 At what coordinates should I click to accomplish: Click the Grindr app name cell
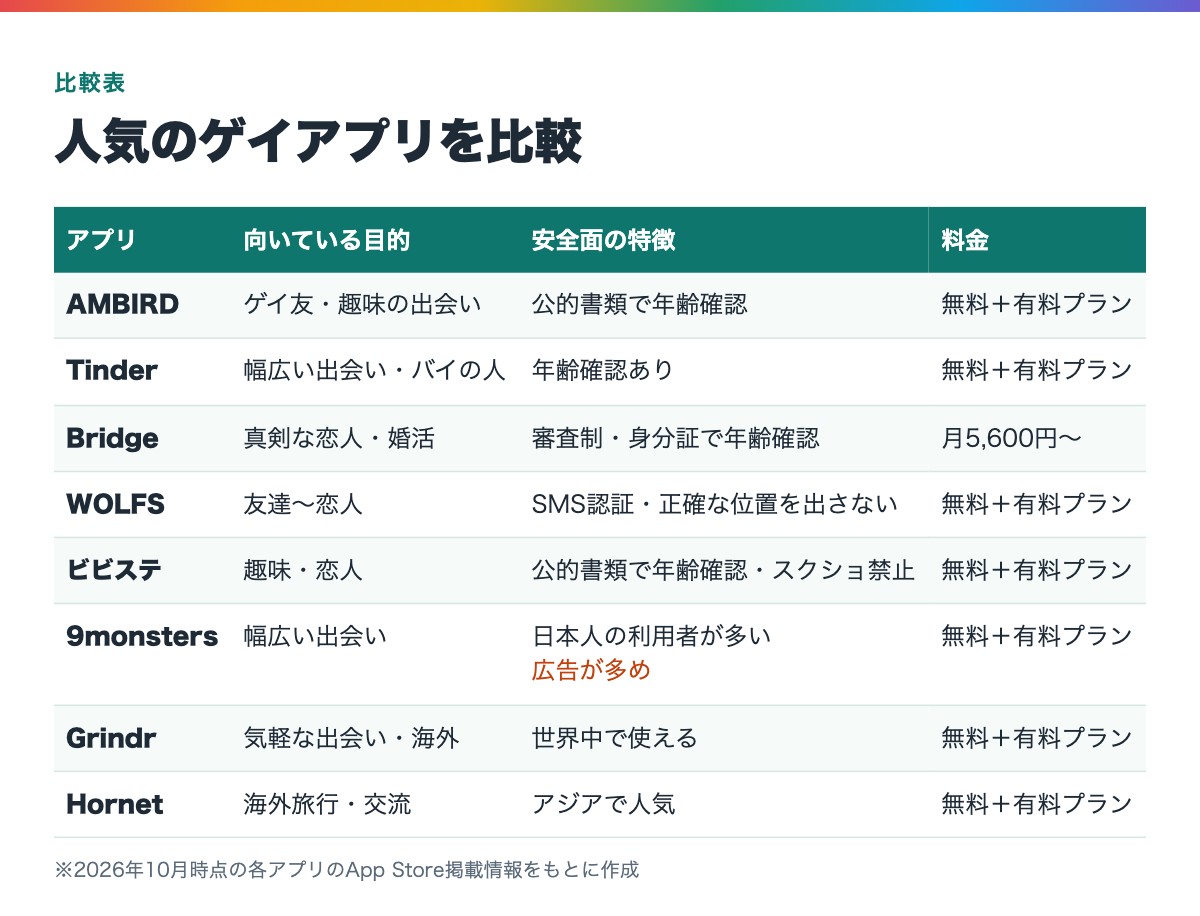tap(142, 738)
